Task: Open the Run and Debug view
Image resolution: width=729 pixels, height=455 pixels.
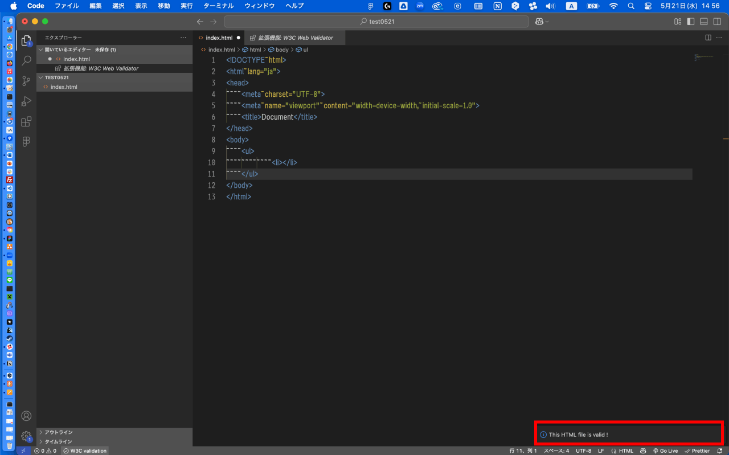Action: 27,101
